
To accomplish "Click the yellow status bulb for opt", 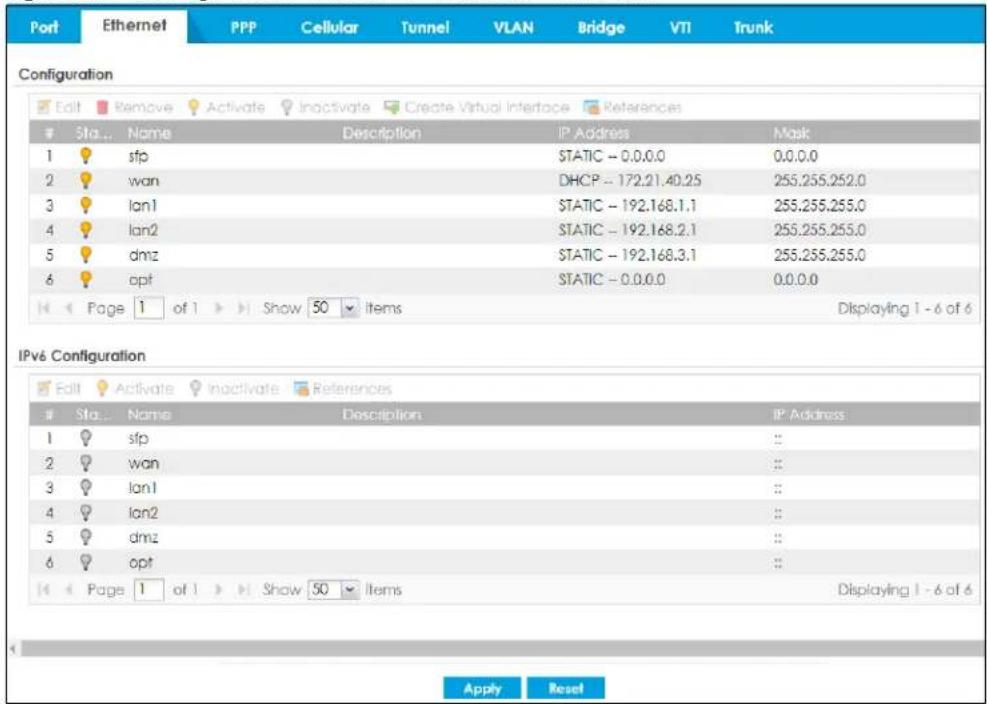I will (x=86, y=280).
